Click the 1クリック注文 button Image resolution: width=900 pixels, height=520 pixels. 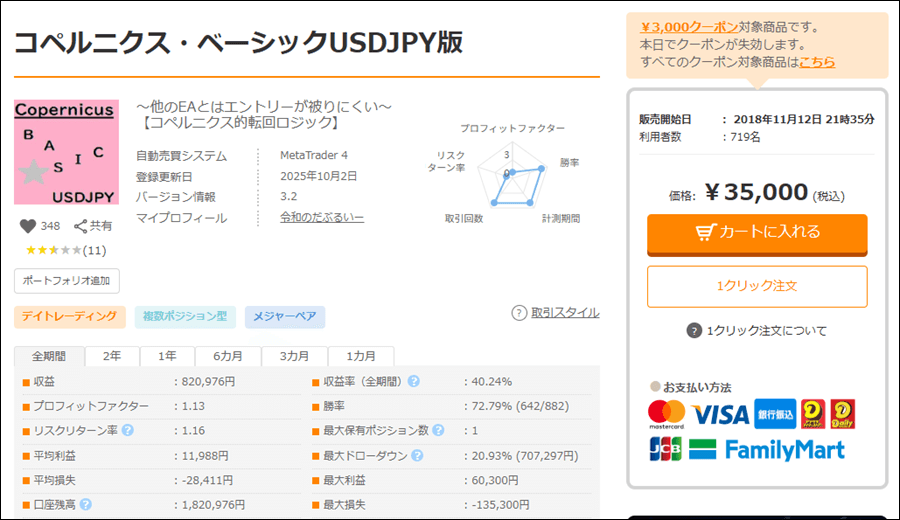(757, 286)
